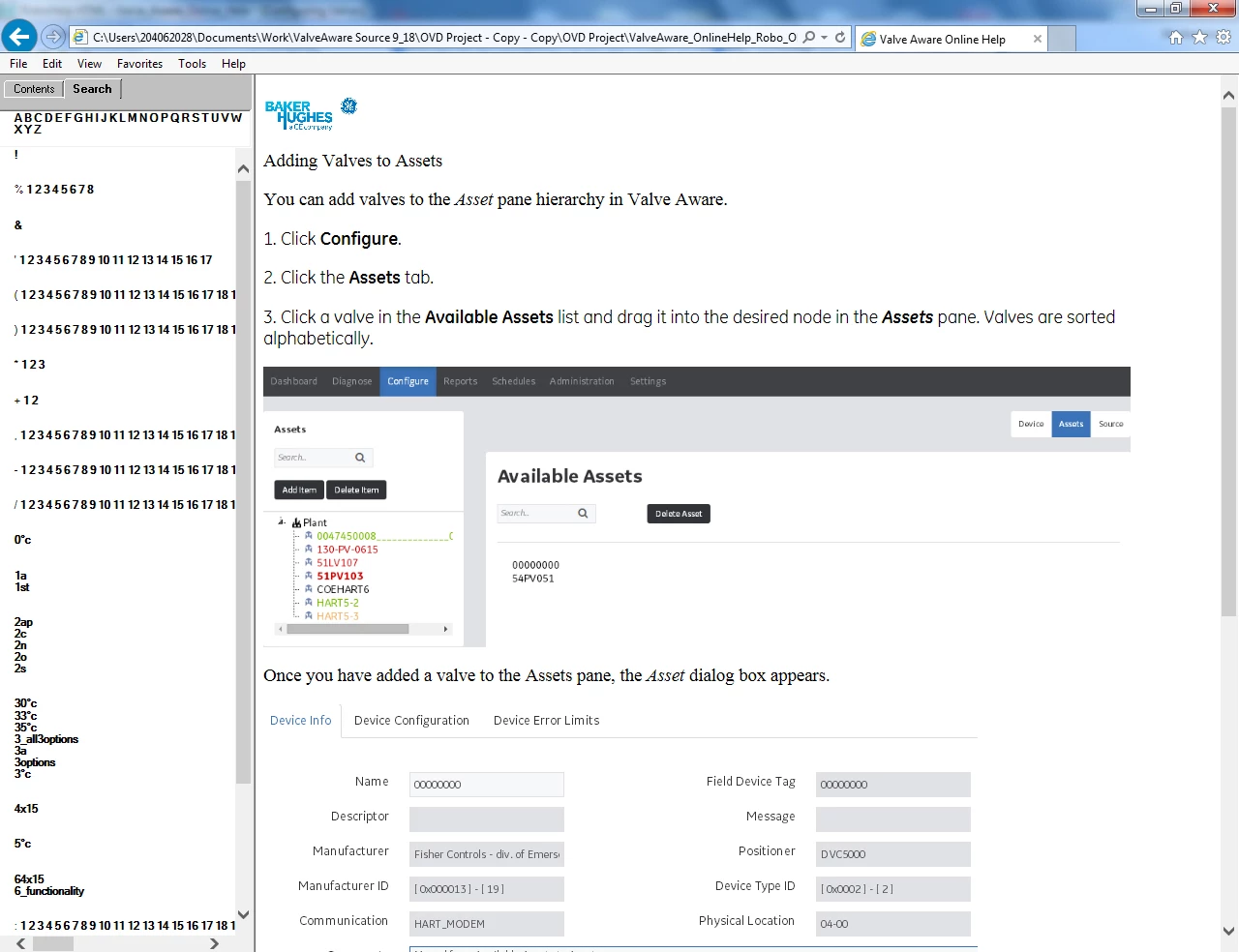Click index entry 4x15
The height and width of the screenshot is (952, 1239).
26,809
